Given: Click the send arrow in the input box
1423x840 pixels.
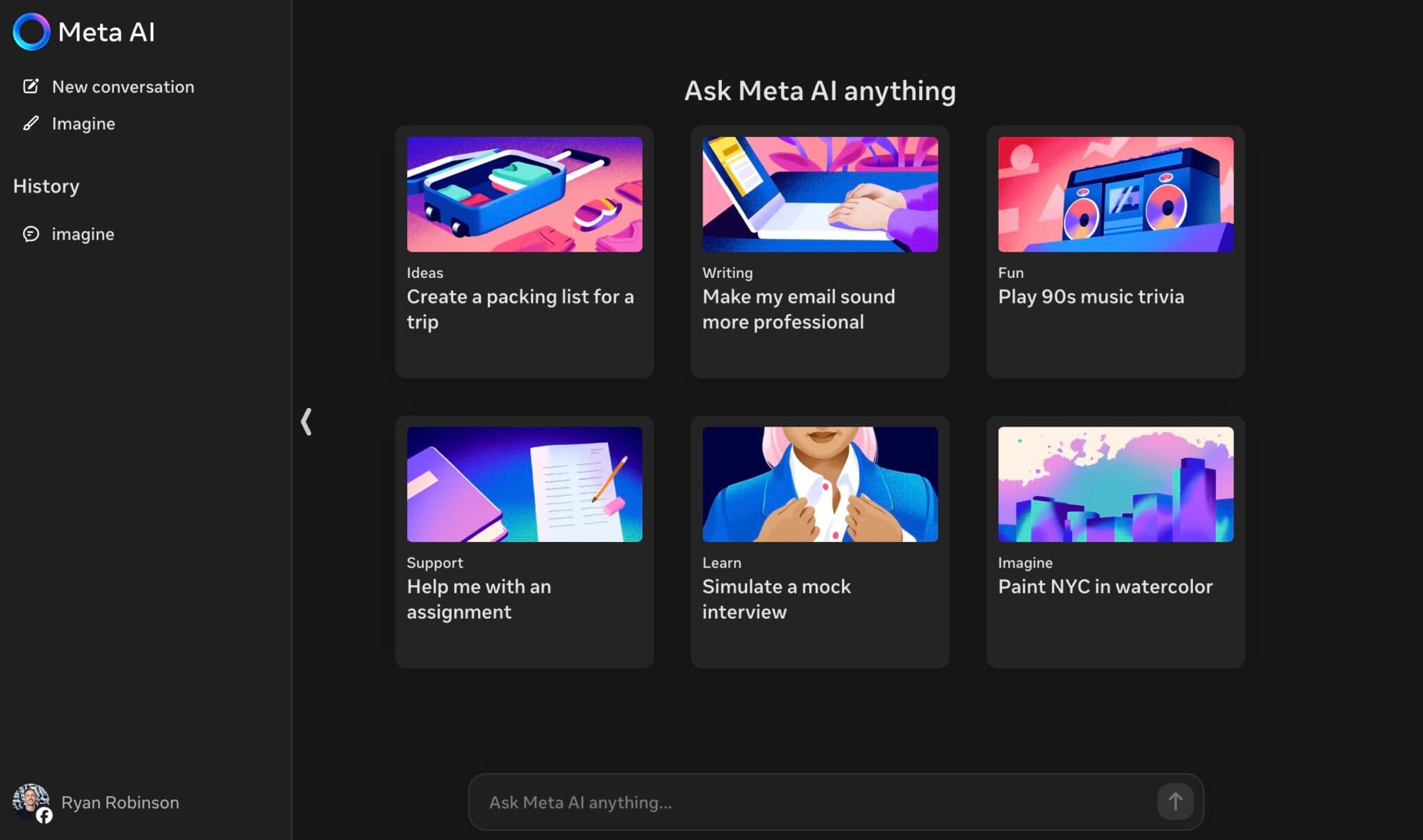Looking at the screenshot, I should [1174, 802].
